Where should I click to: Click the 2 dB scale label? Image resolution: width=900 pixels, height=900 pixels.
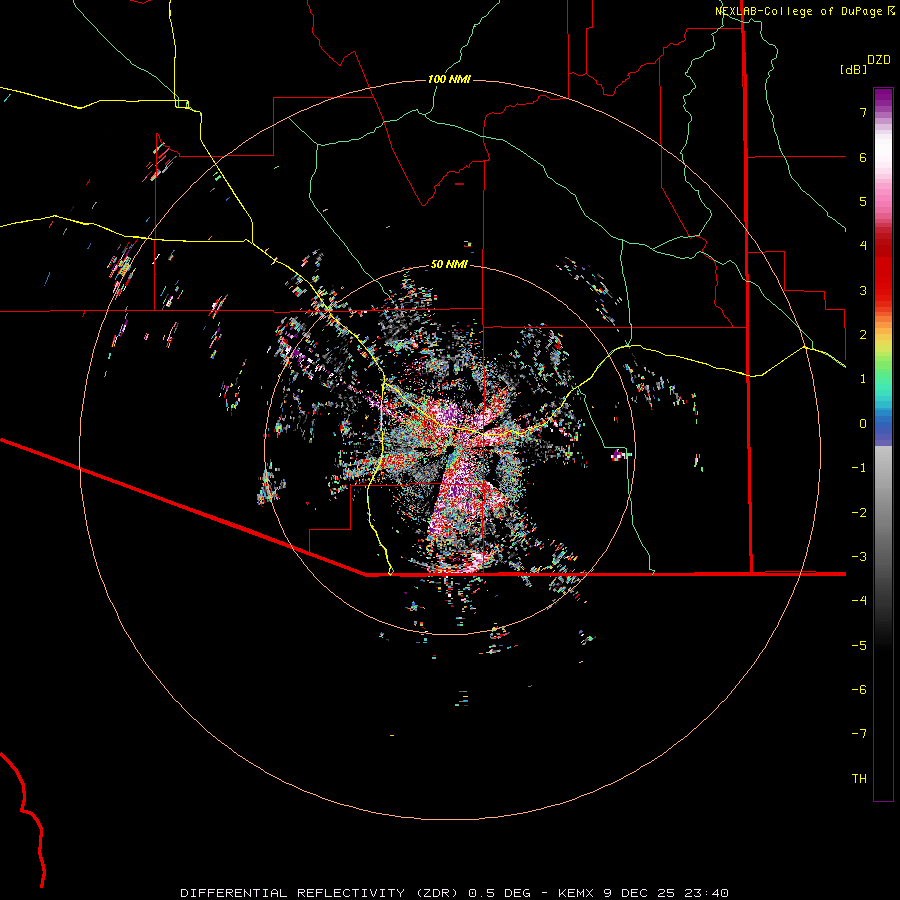pos(863,335)
